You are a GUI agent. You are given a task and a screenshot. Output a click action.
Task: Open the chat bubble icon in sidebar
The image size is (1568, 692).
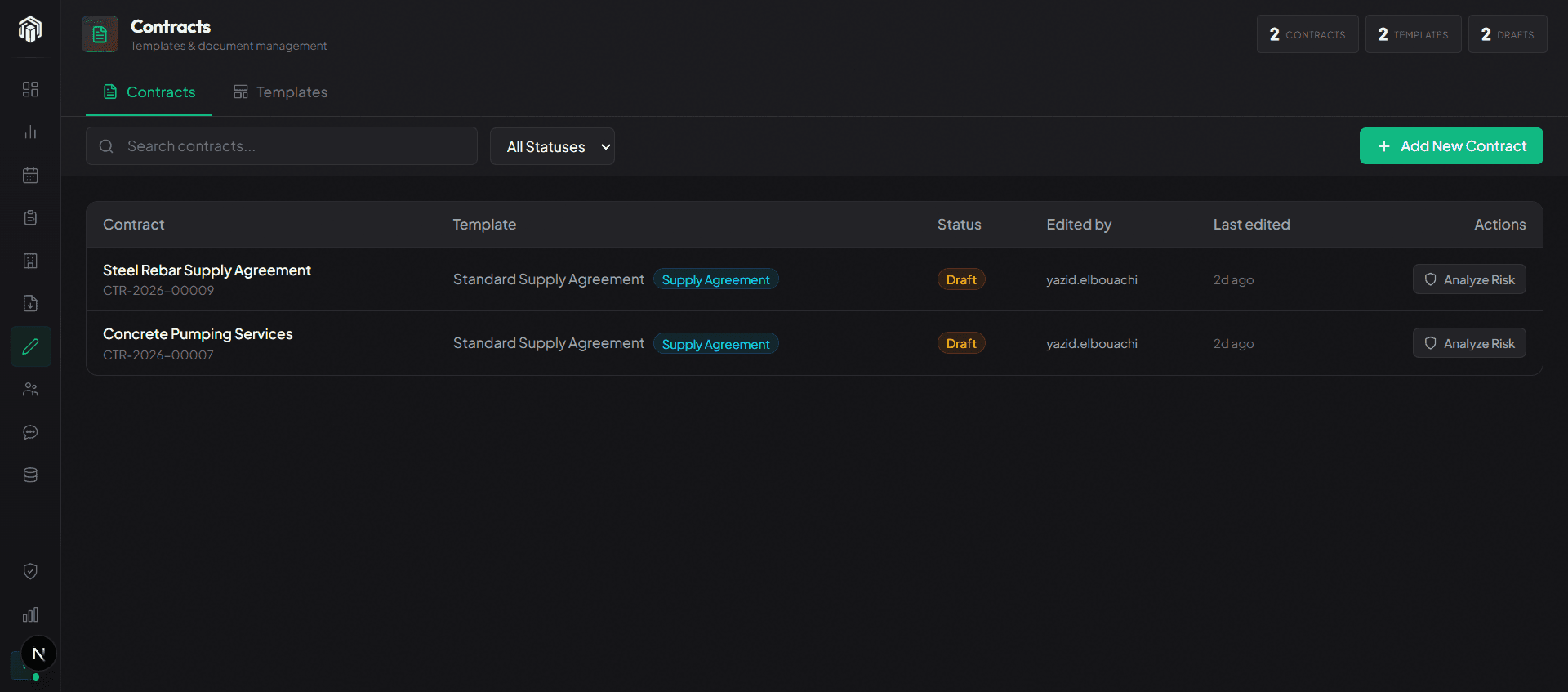30,432
